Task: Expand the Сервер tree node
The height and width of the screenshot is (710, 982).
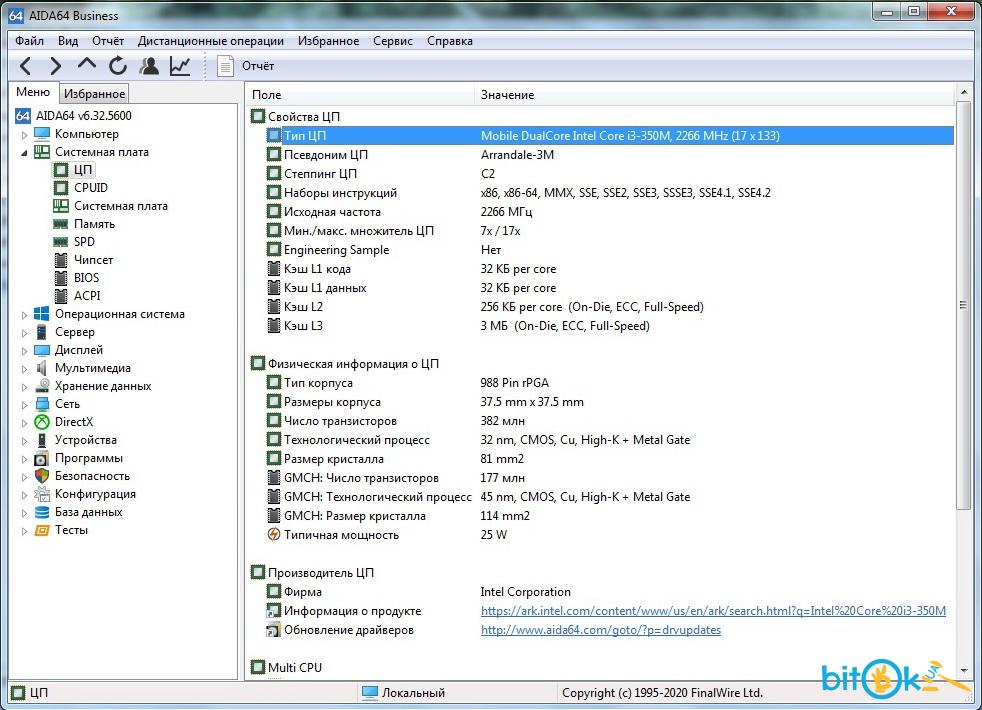Action: pos(24,333)
